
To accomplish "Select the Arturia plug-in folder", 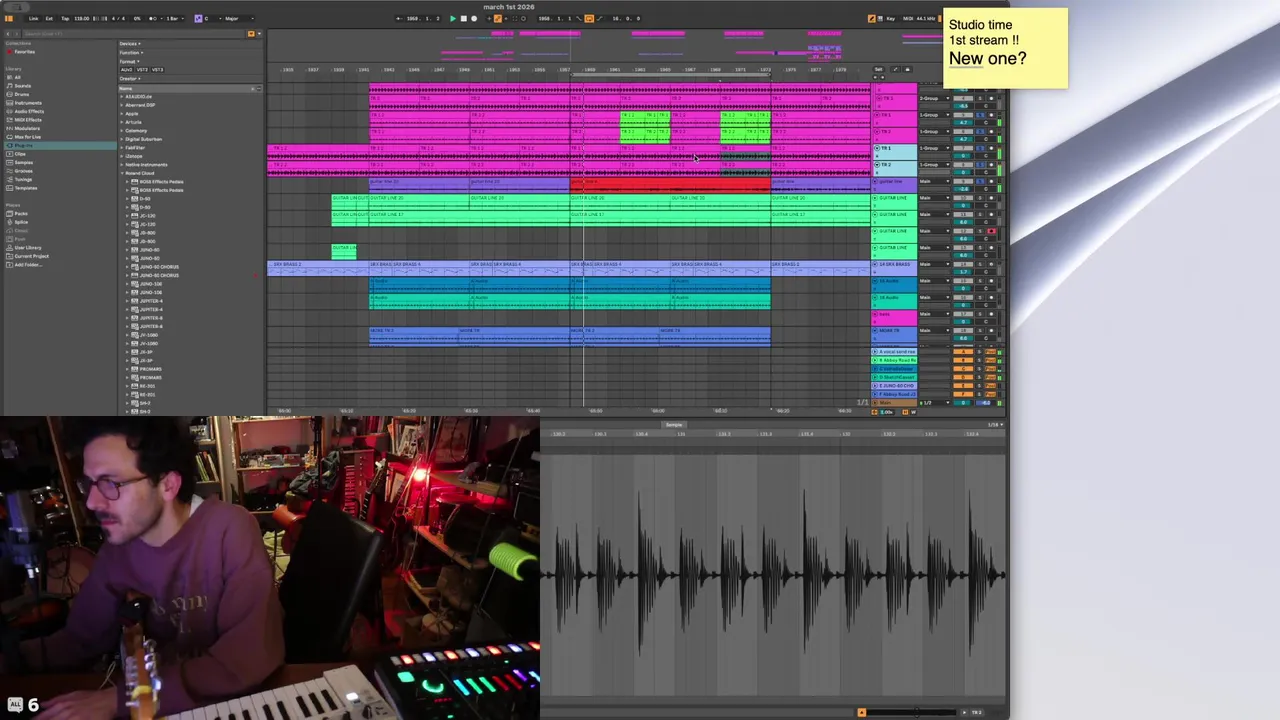I will click(x=133, y=122).
